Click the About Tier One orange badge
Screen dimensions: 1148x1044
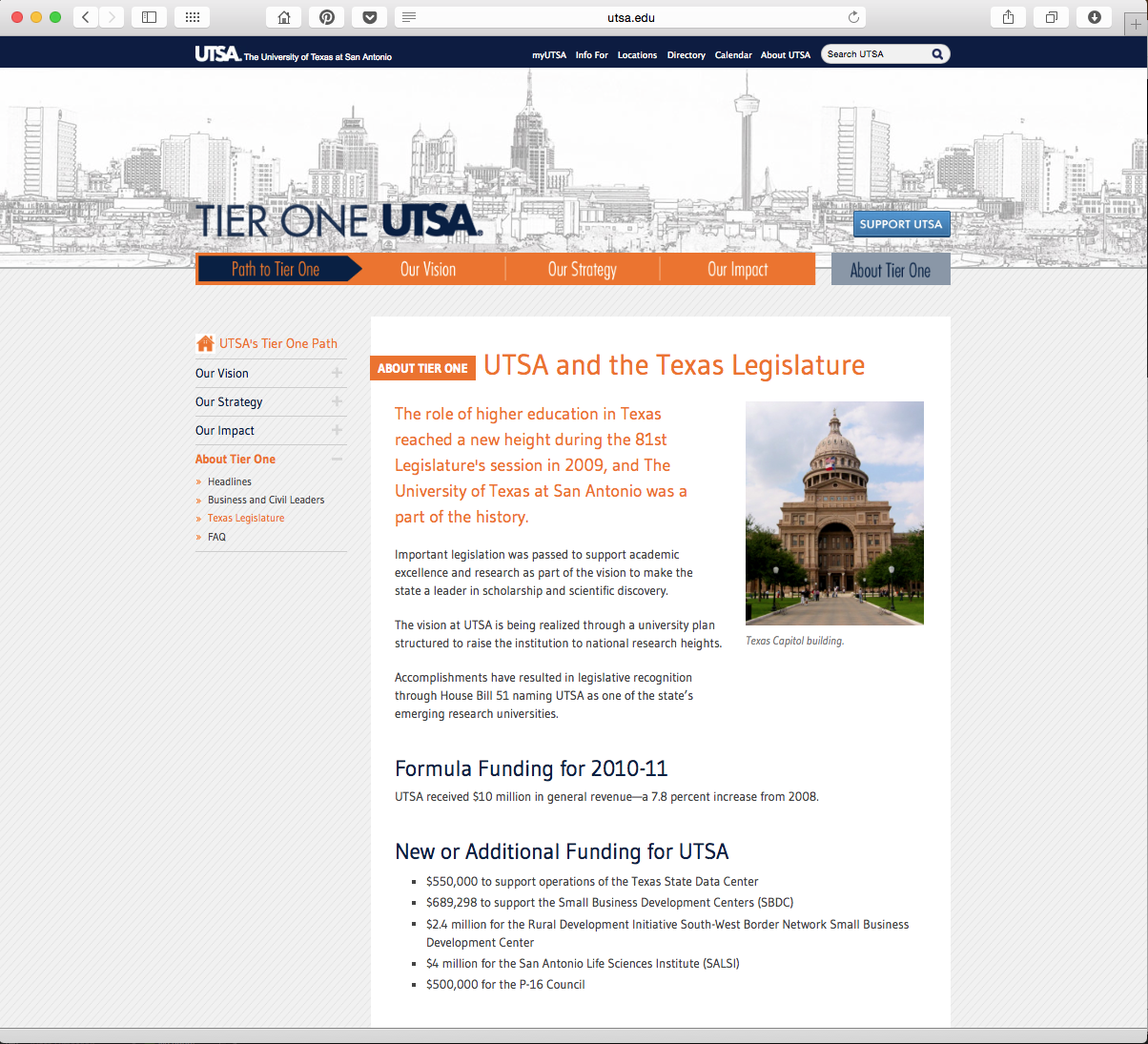[x=422, y=368]
